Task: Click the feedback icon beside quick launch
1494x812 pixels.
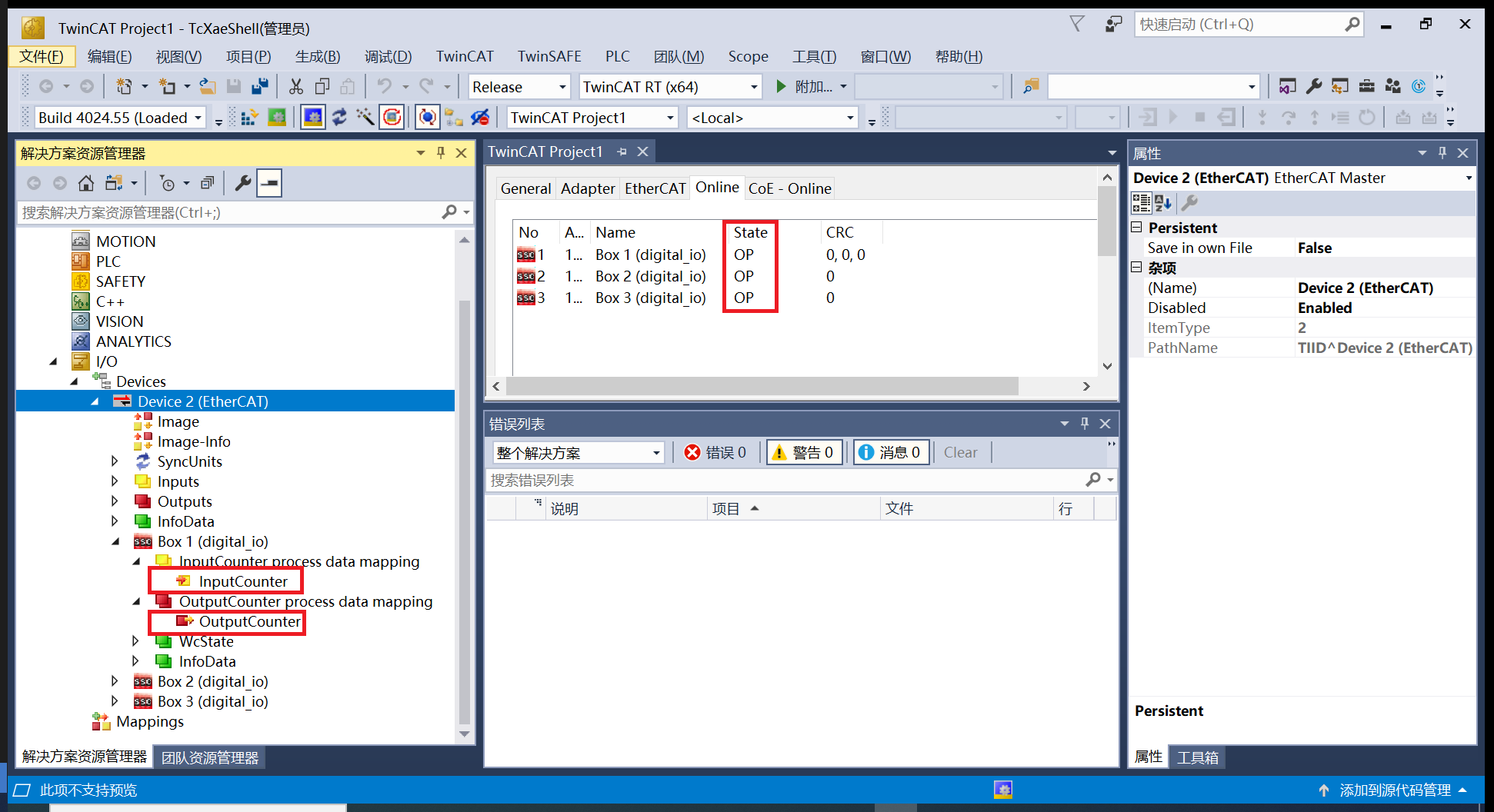Action: pyautogui.click(x=1113, y=24)
